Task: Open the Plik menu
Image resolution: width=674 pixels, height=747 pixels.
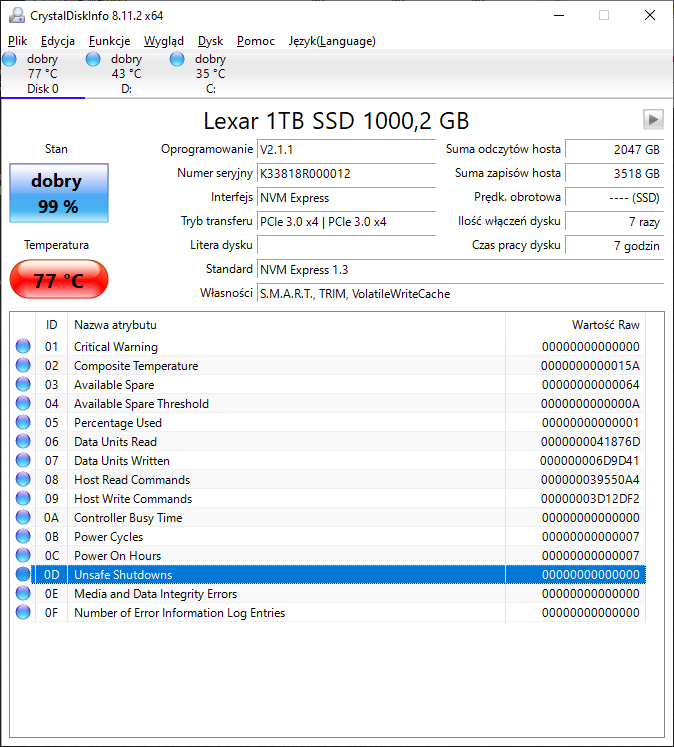Action: pyautogui.click(x=18, y=41)
